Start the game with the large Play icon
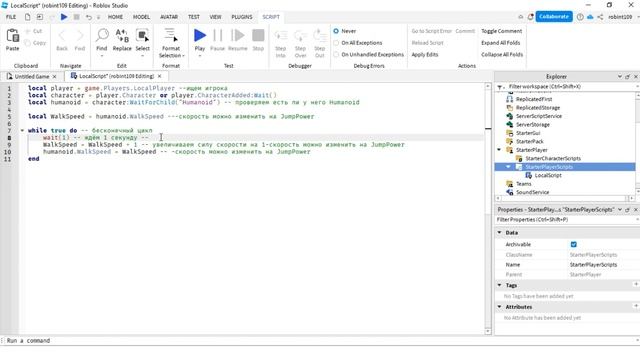This screenshot has height=360, width=640. click(x=200, y=36)
